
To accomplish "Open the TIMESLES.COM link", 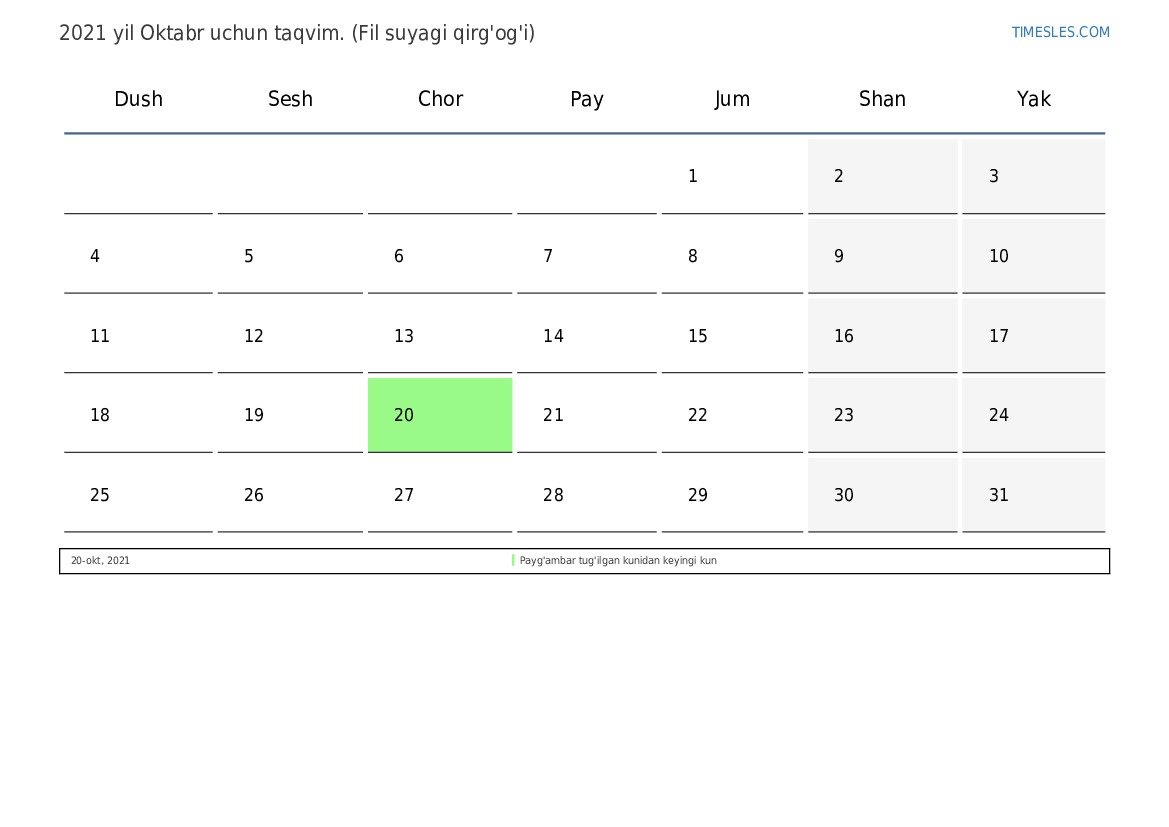I will coord(1060,32).
